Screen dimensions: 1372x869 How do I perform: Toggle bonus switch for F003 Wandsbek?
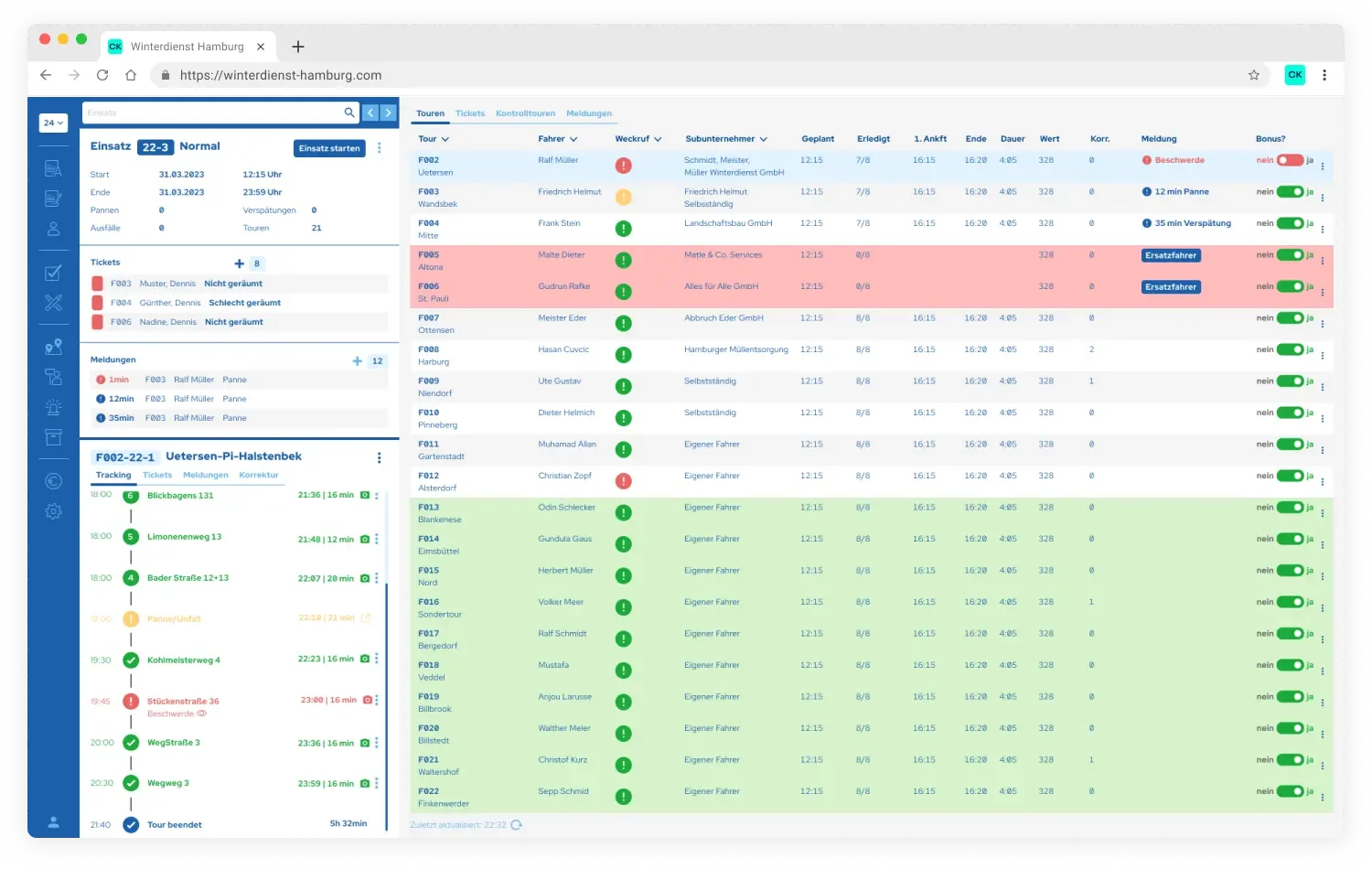[x=1290, y=192]
